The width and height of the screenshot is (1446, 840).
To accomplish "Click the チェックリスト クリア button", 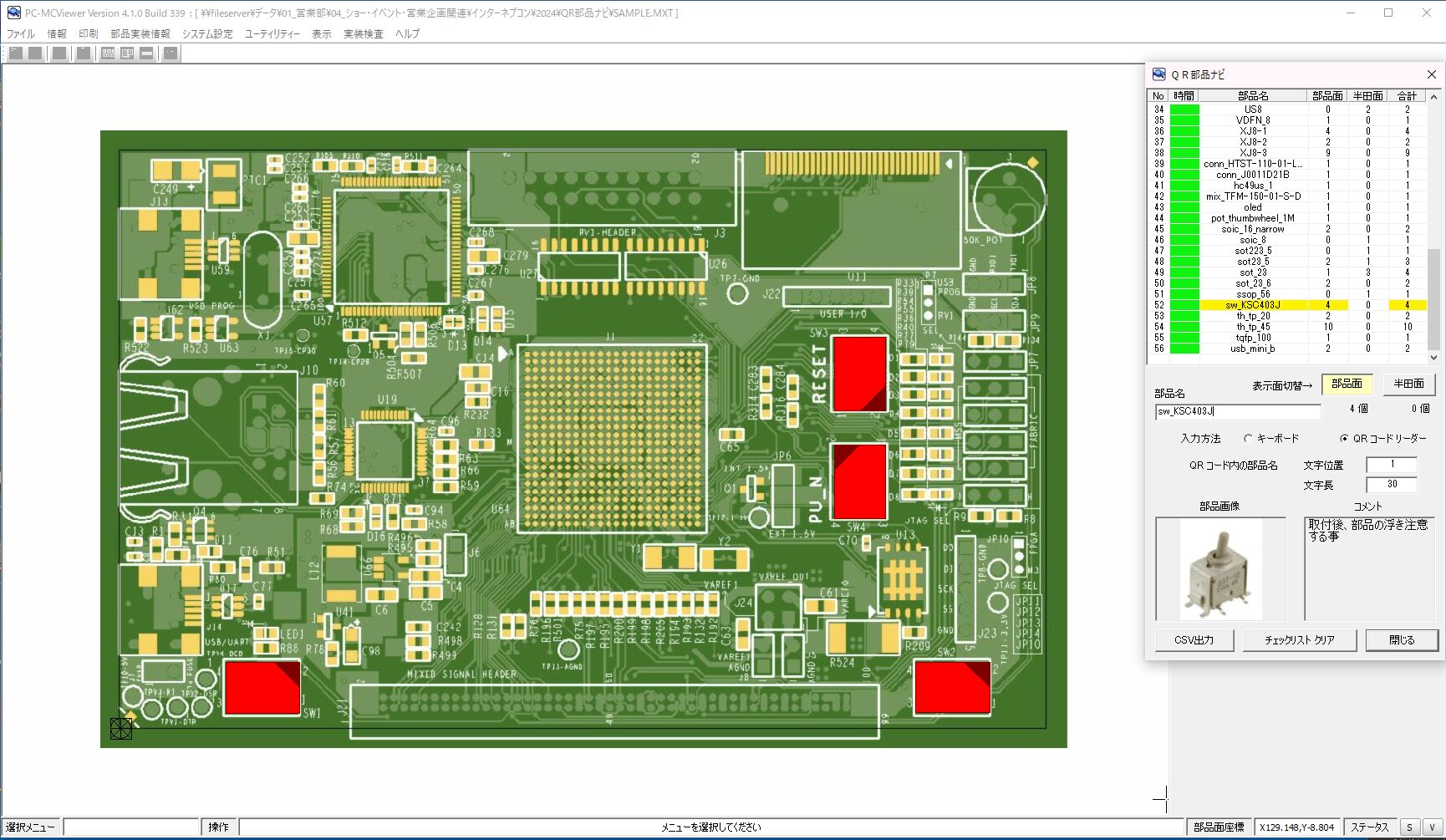I will [1299, 640].
